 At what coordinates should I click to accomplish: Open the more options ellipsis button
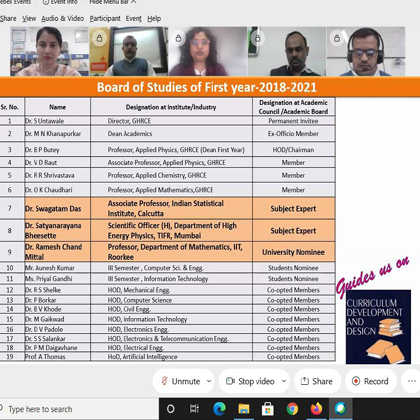[x=412, y=381]
